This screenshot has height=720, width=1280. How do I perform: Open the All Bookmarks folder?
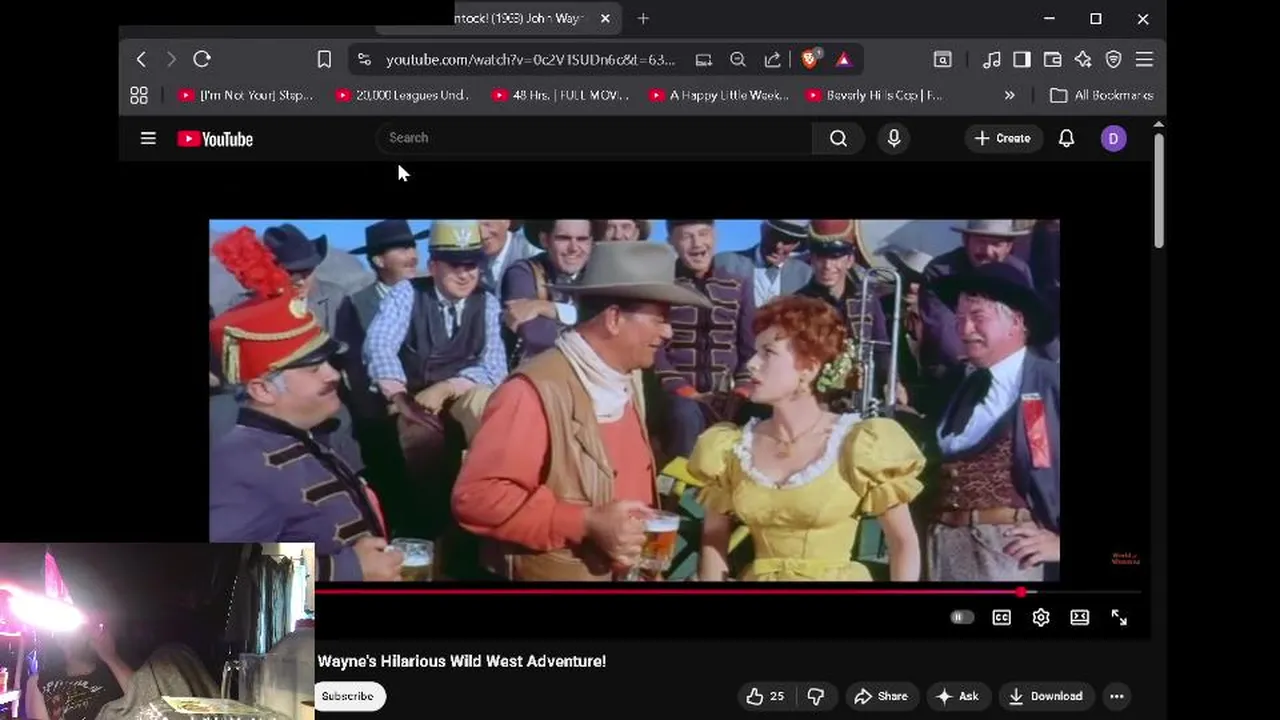coord(1102,95)
